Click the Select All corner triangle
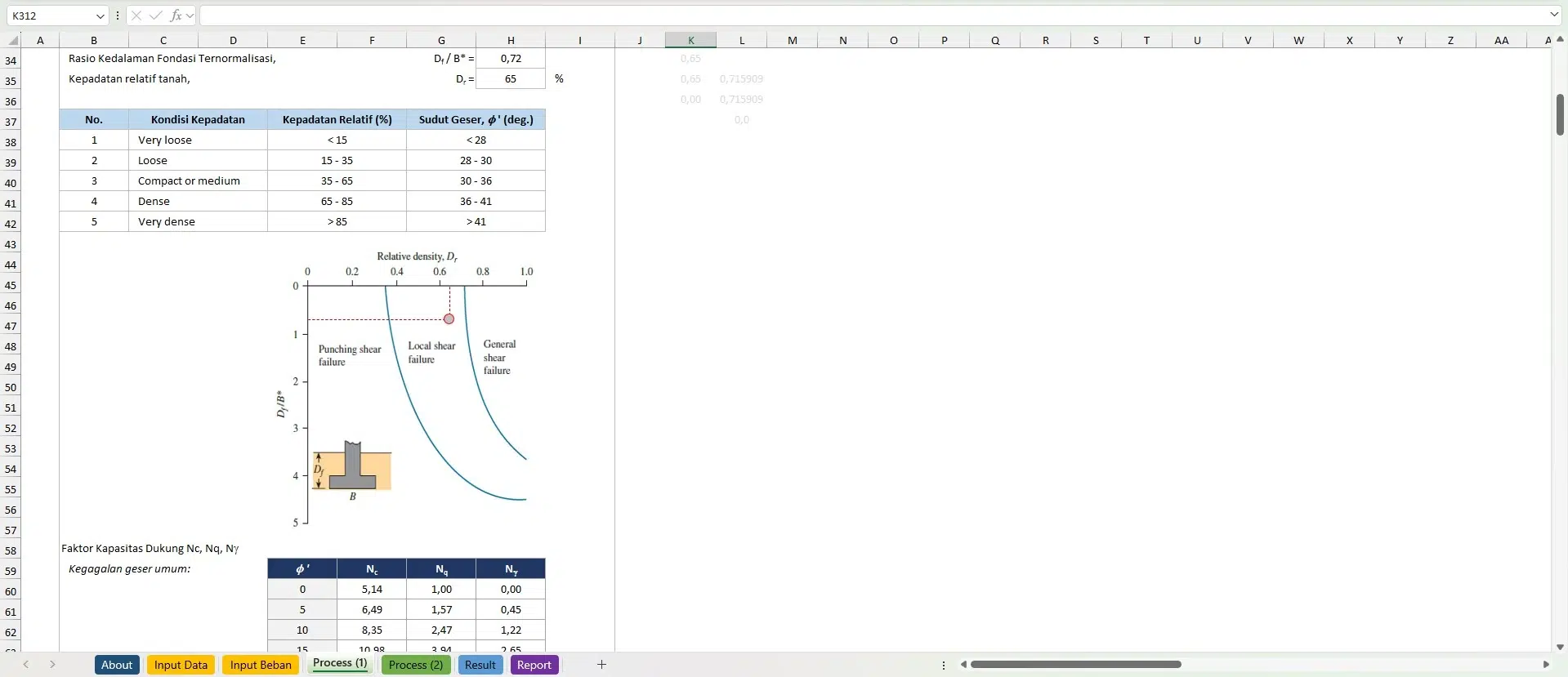The width and height of the screenshot is (1568, 677). [x=13, y=40]
